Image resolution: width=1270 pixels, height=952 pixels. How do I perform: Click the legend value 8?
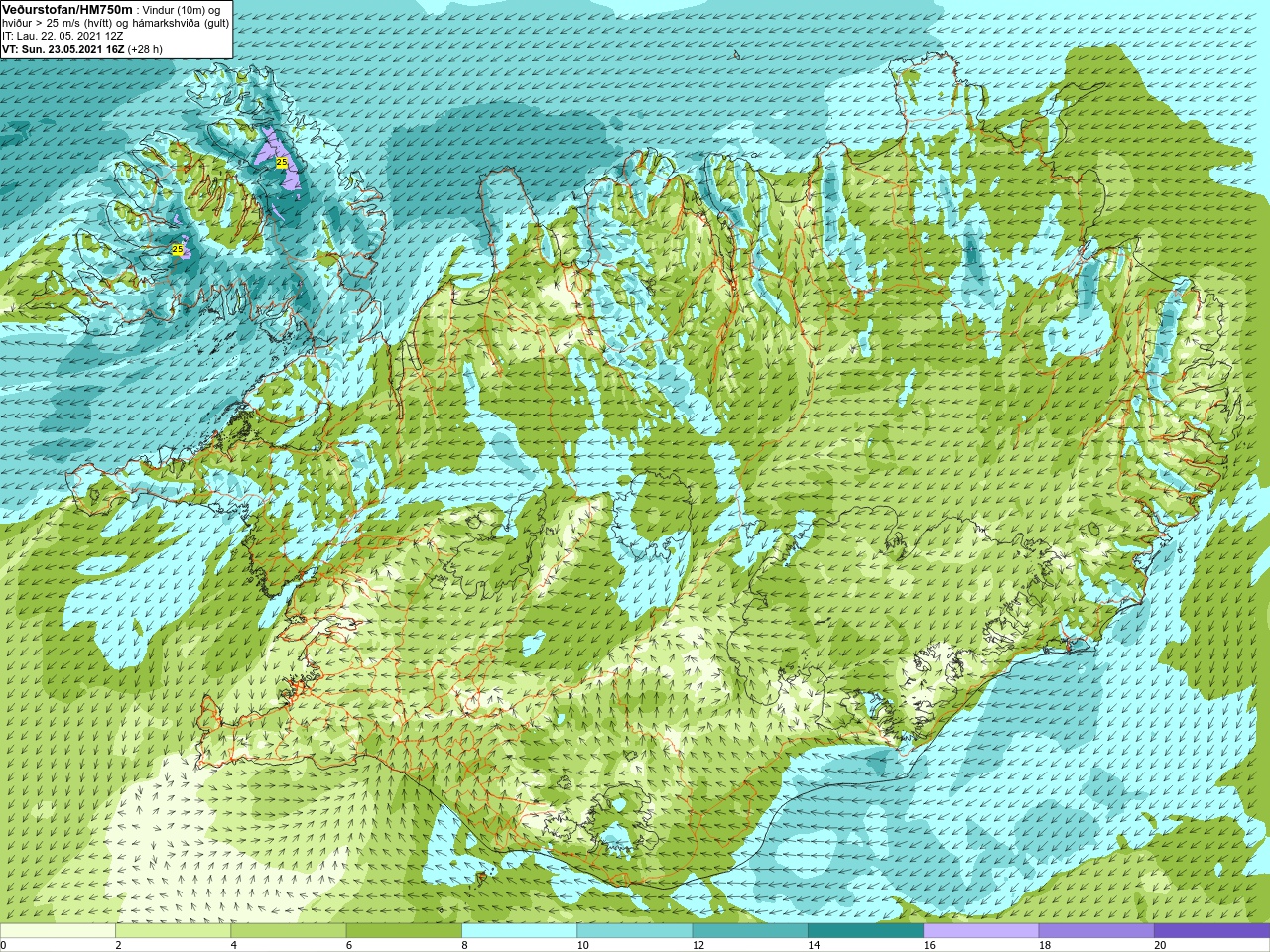tap(464, 945)
